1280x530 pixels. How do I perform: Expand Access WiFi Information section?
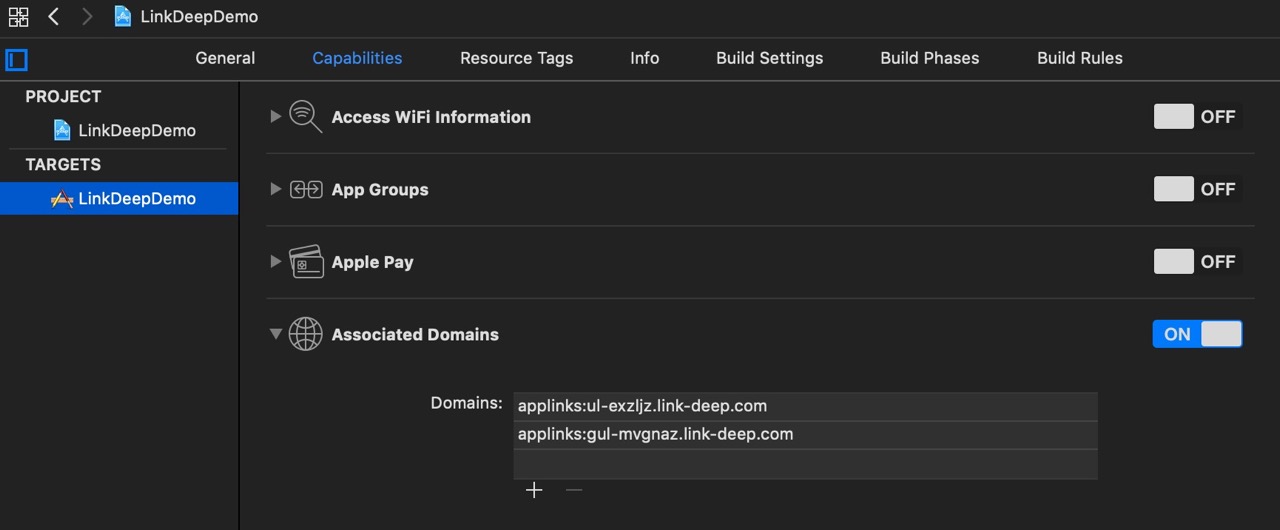[275, 117]
